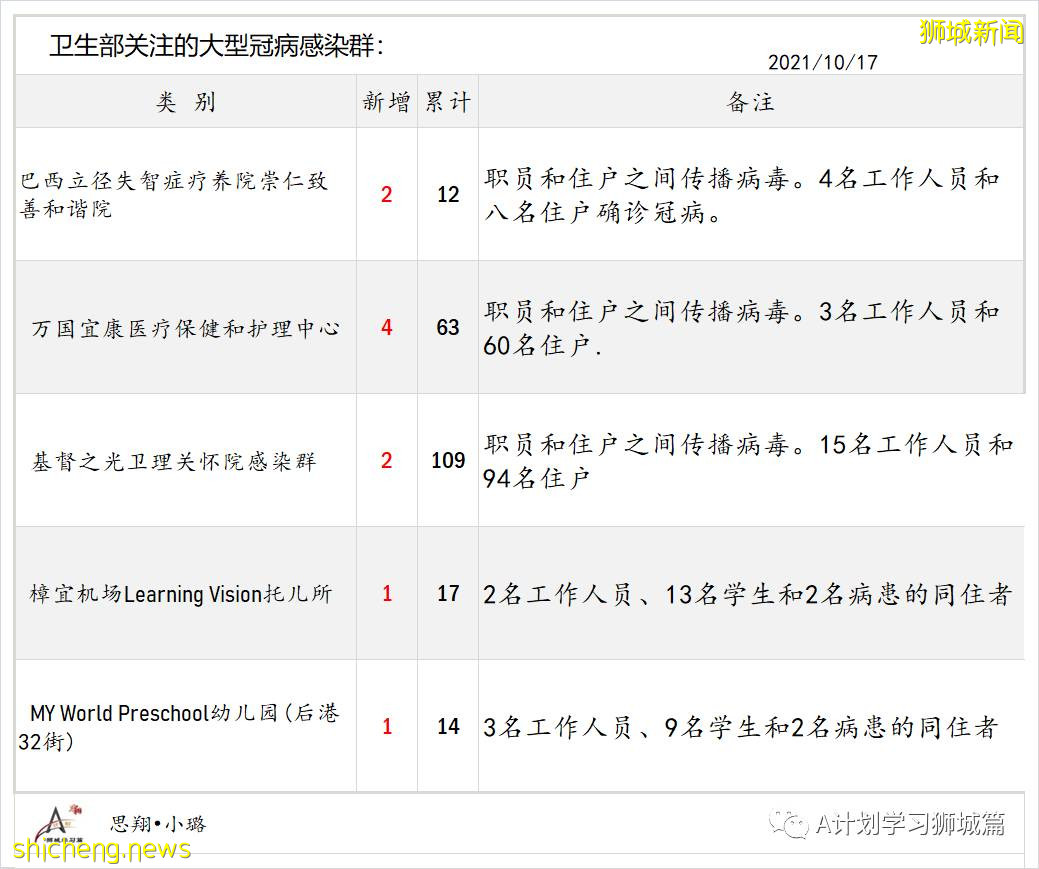Image resolution: width=1039 pixels, height=869 pixels.
Task: Click the 巴西立径失智症疗养院 row label
Action: 180,194
